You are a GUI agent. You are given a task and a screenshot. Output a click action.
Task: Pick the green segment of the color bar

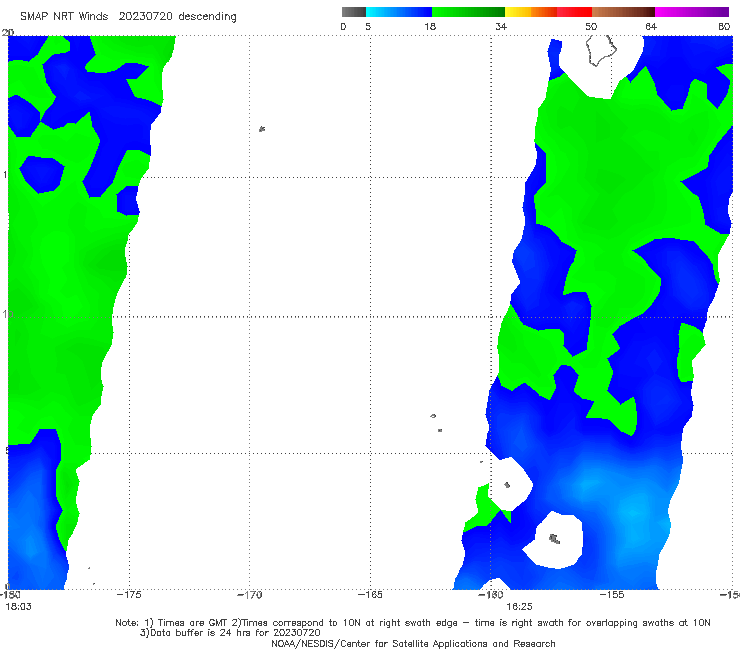468,12
